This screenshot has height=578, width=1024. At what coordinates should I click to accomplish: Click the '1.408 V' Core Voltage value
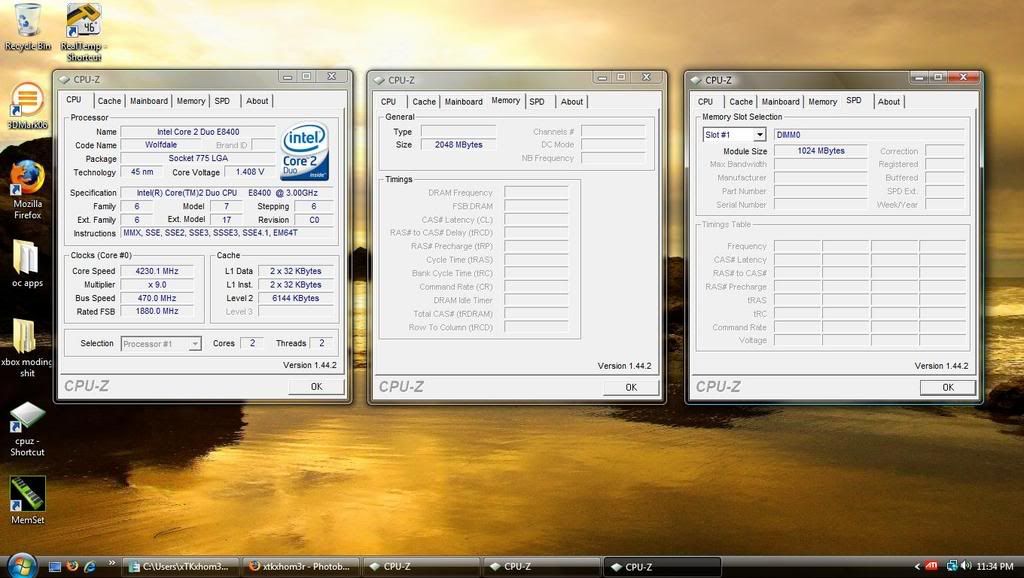[249, 172]
